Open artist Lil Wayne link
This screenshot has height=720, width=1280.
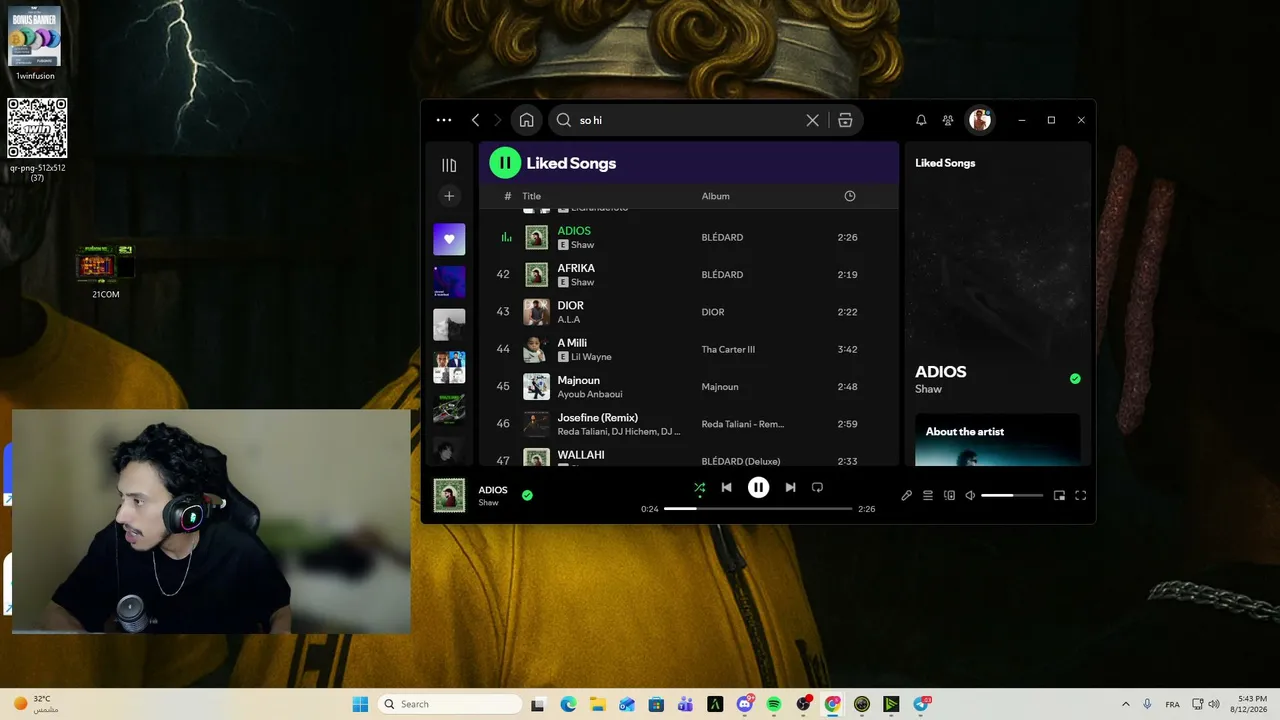pos(591,357)
